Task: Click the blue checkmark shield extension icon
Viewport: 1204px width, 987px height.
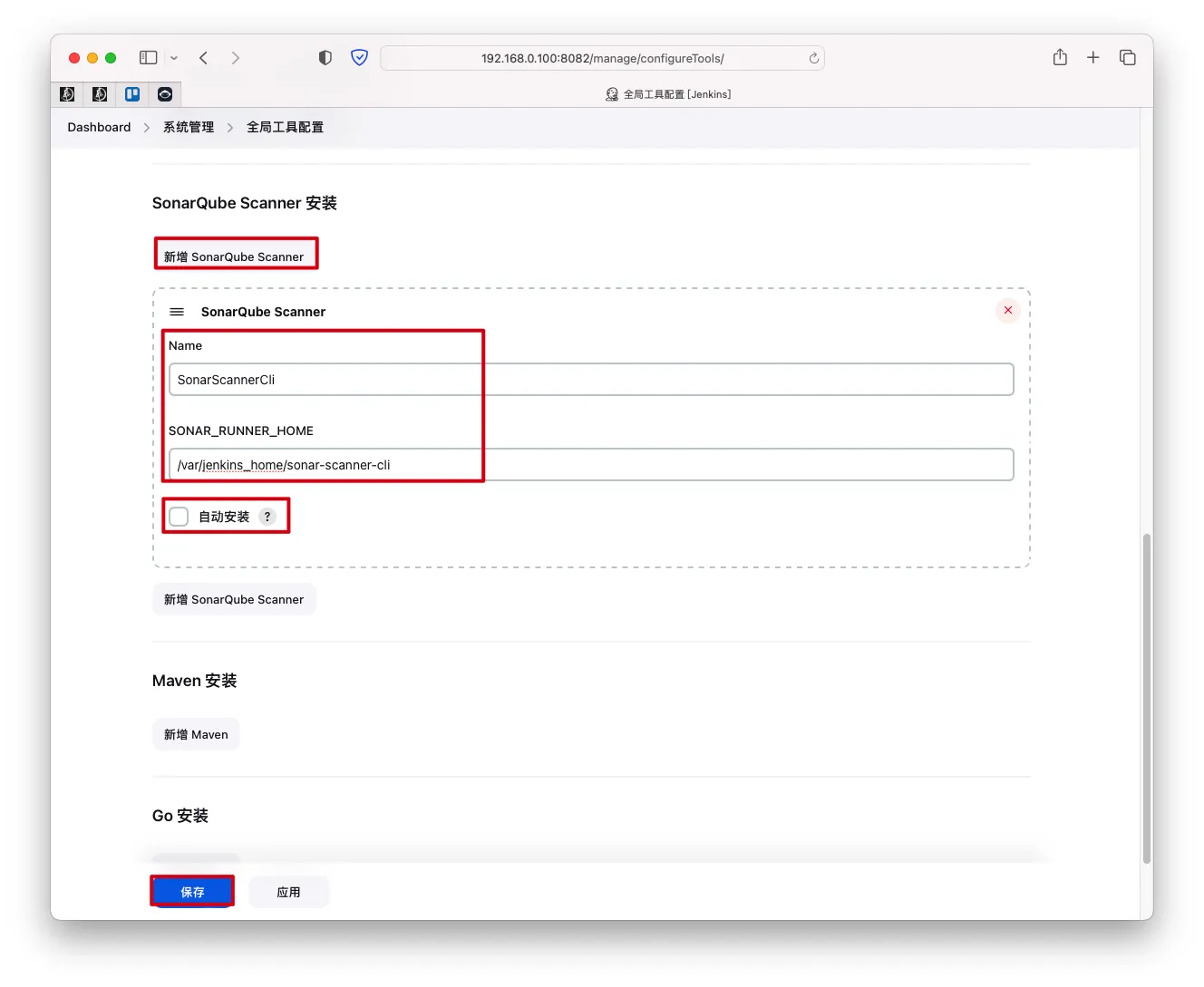Action: (x=360, y=58)
